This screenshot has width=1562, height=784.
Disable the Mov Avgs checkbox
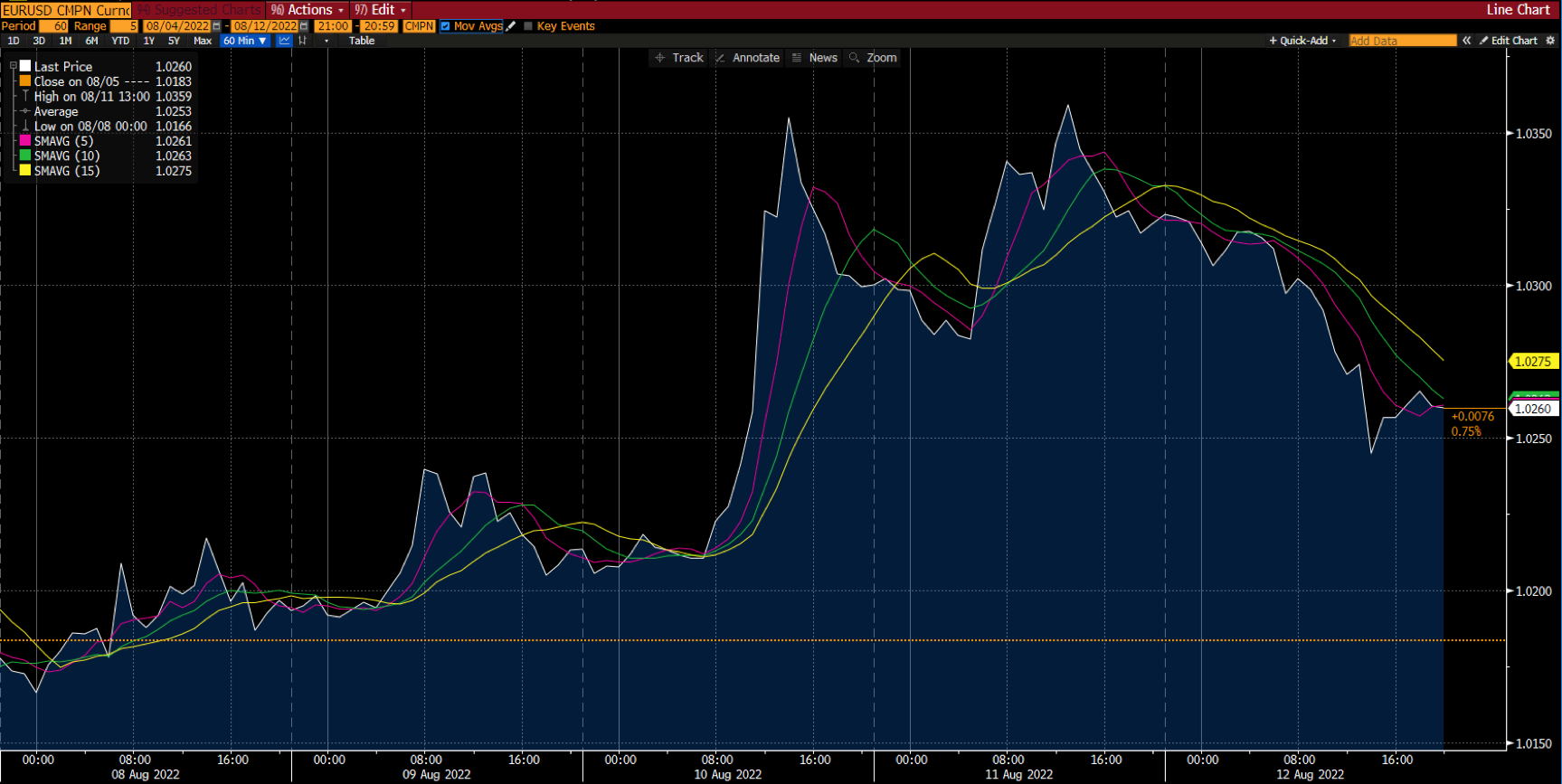(x=445, y=26)
